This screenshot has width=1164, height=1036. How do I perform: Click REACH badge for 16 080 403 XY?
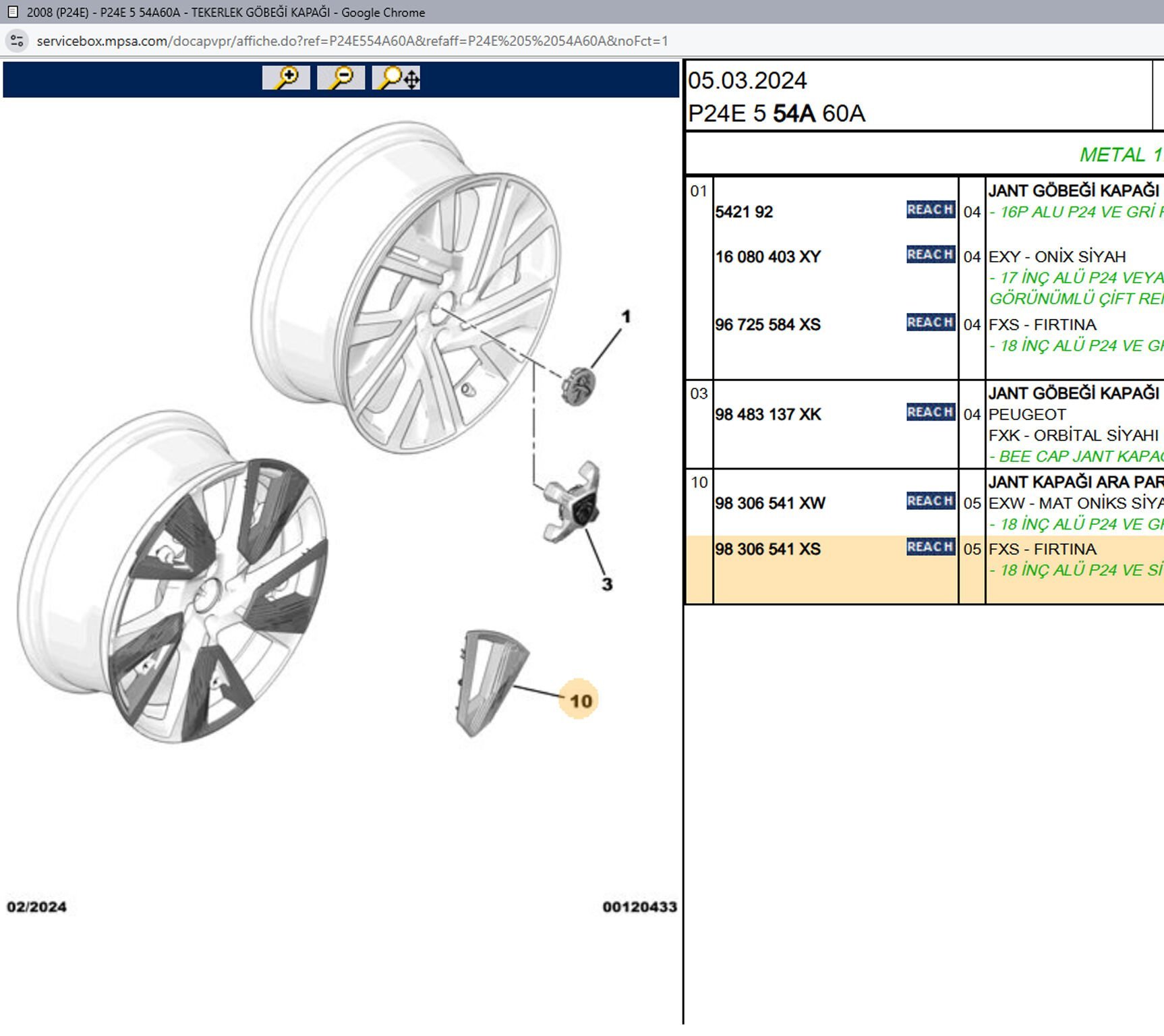930,255
